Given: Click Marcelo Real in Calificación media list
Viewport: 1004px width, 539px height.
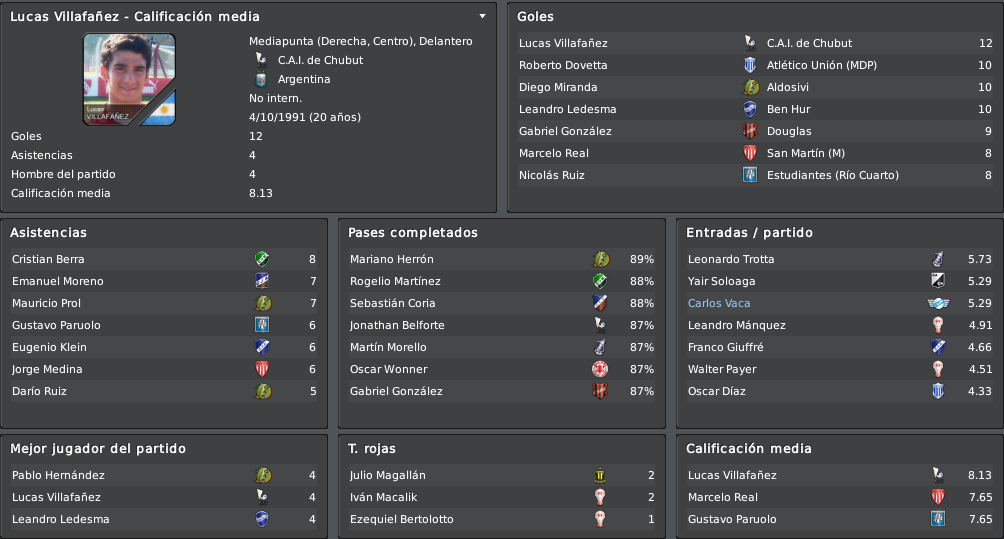Looking at the screenshot, I should [723, 497].
